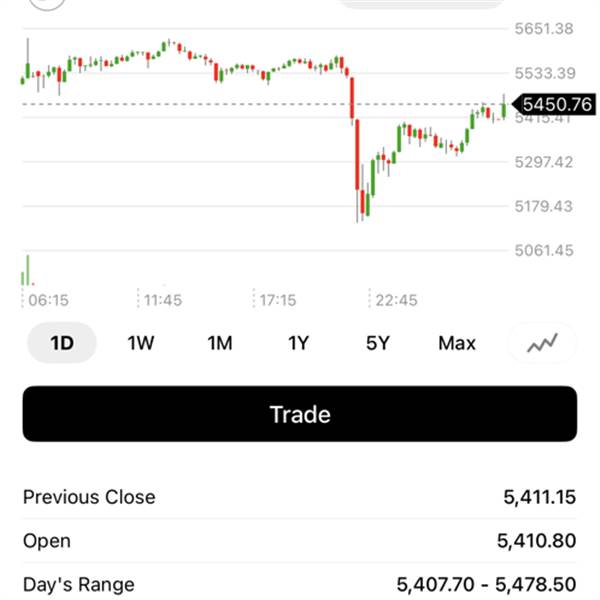Click the 22:45 time axis label

point(397,300)
